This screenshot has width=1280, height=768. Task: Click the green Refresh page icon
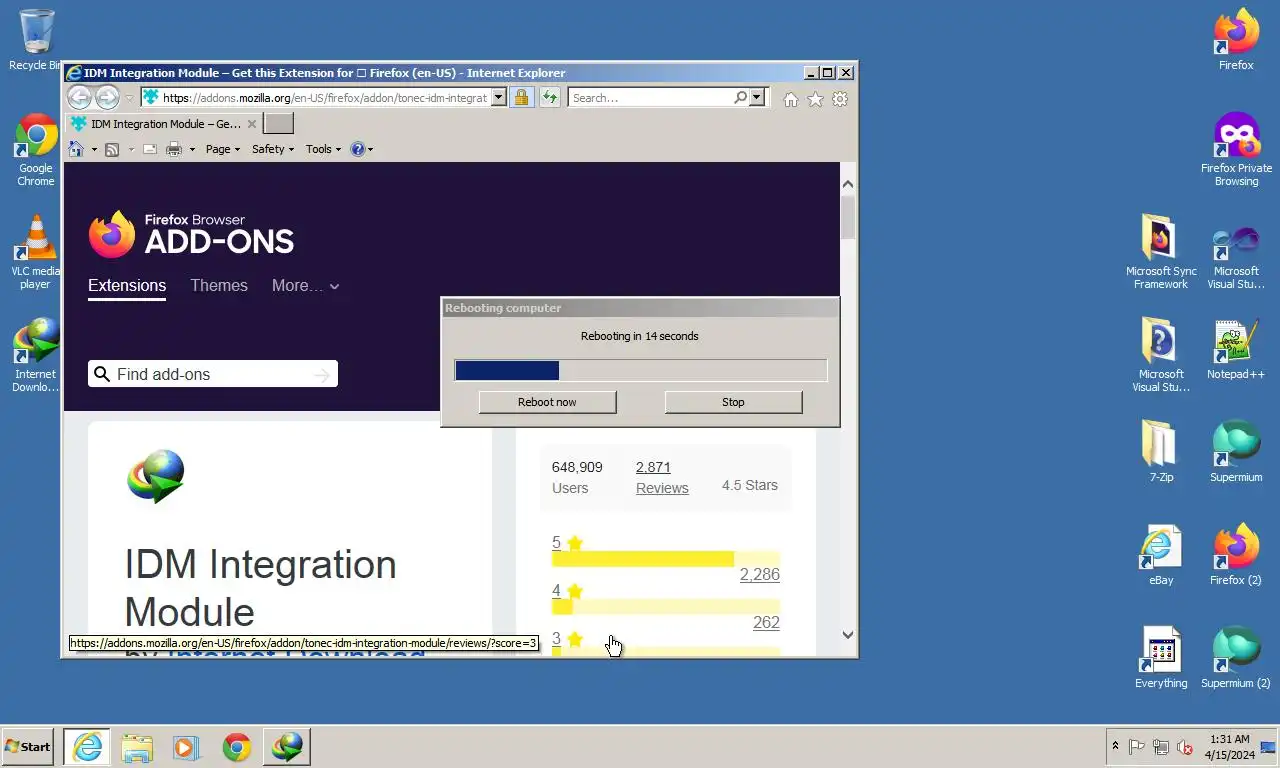[549, 97]
